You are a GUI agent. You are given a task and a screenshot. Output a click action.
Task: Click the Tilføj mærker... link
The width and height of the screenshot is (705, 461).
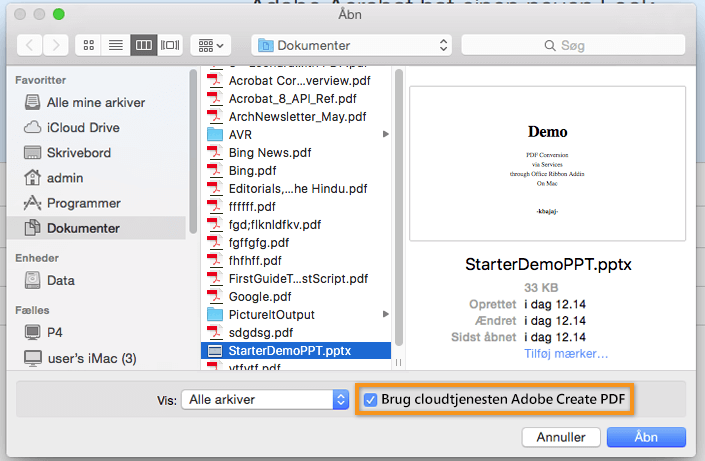point(566,354)
